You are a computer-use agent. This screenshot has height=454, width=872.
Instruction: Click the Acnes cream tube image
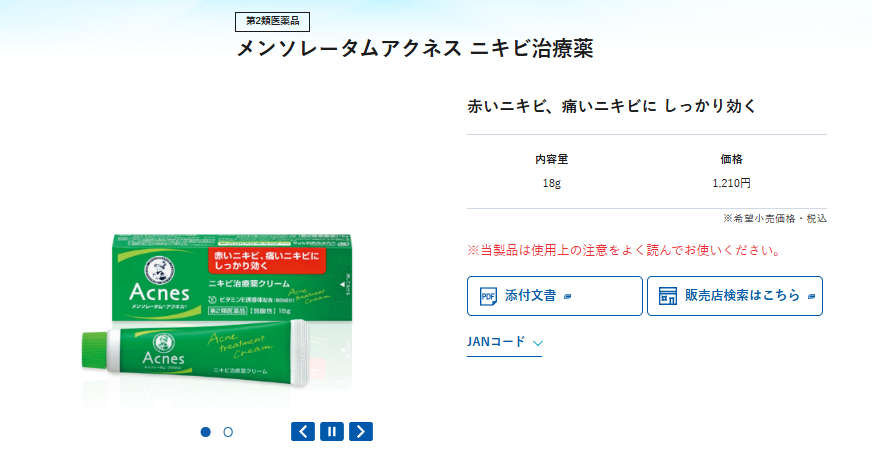tap(195, 353)
